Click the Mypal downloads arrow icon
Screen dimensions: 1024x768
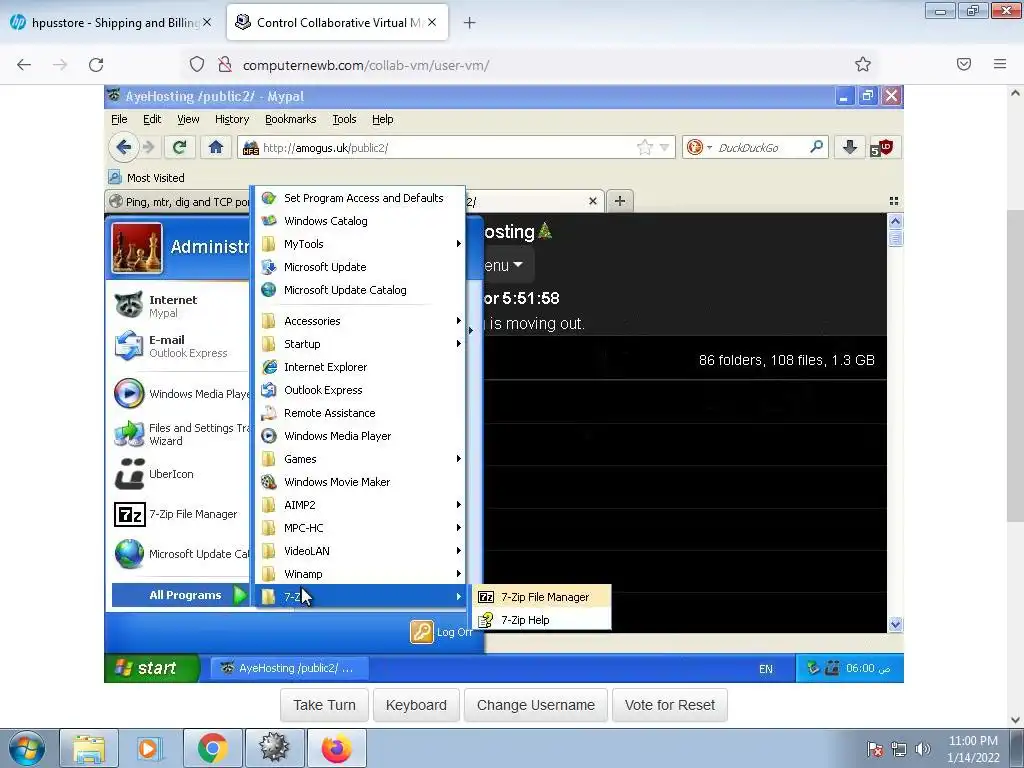[x=850, y=148]
